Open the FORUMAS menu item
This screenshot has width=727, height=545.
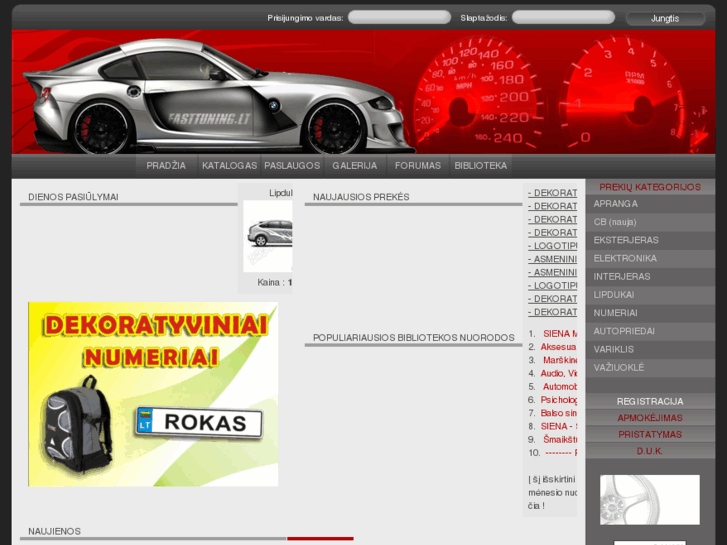[418, 166]
